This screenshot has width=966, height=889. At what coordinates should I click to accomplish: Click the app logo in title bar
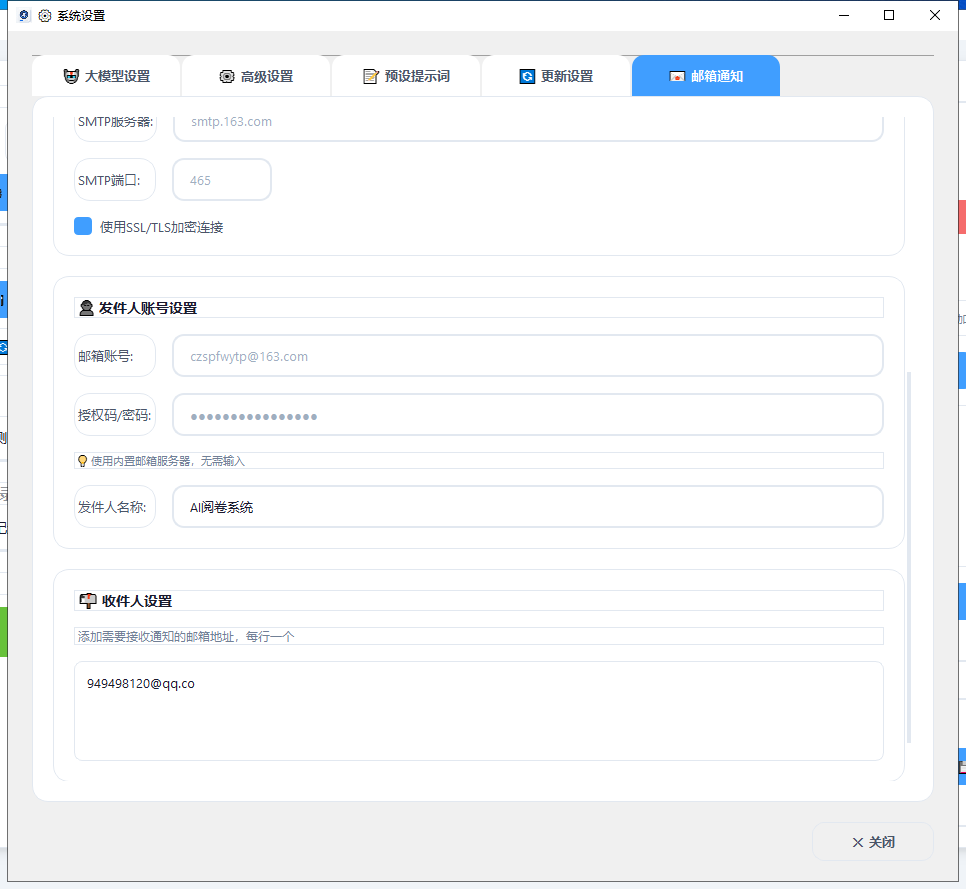25,15
